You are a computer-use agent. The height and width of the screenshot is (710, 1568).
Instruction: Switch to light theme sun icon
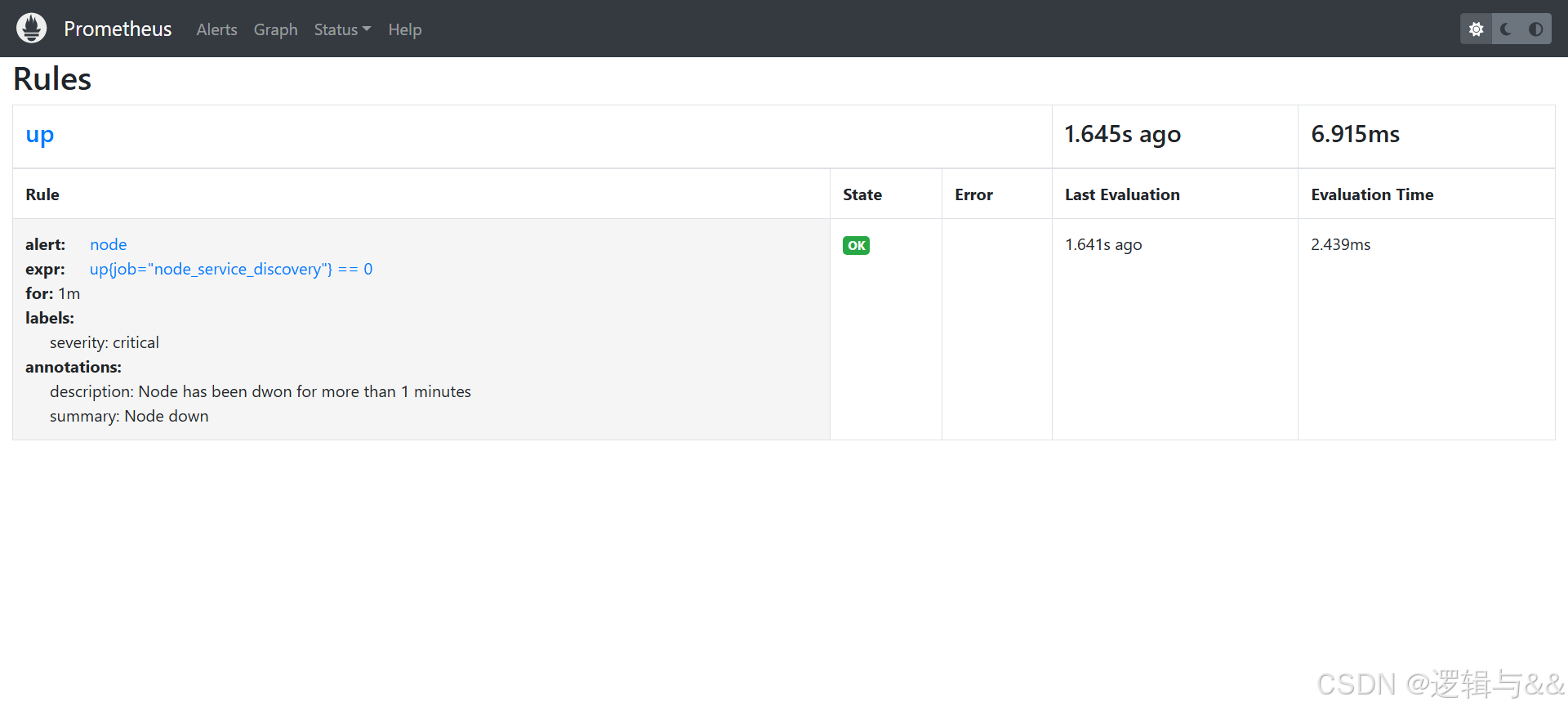(x=1476, y=29)
